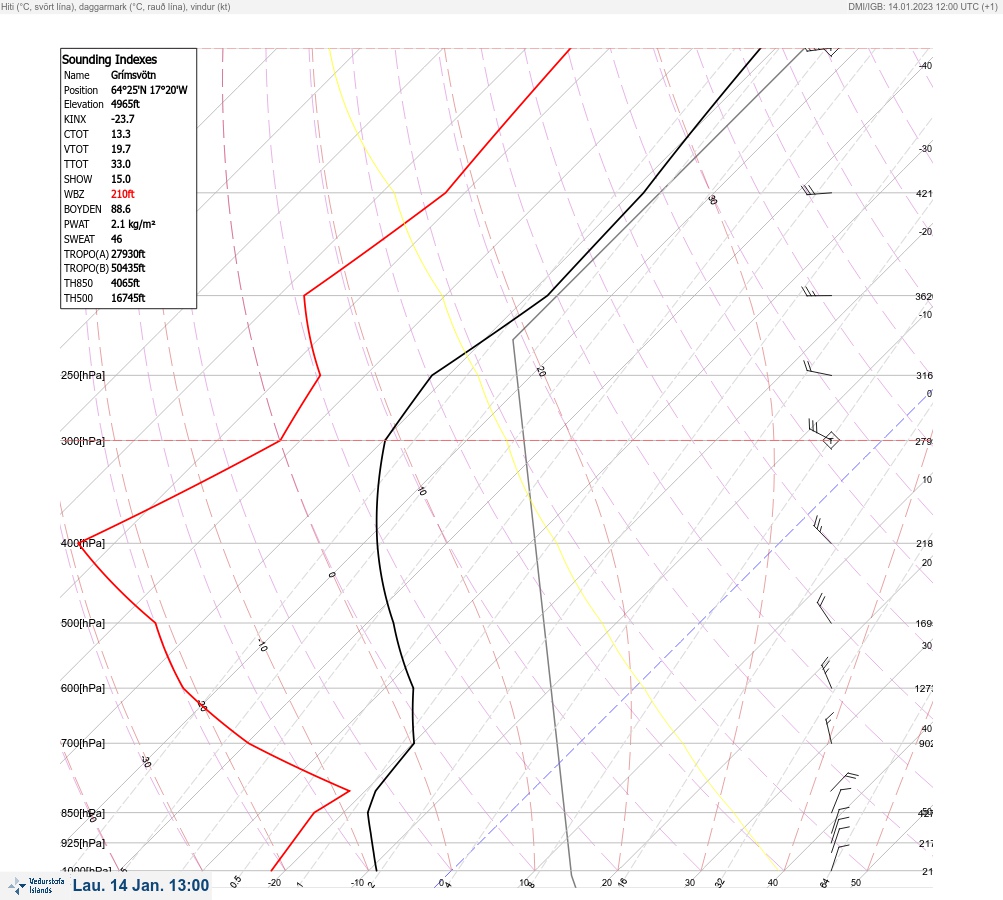Click the CTOT value 13.3
The height and width of the screenshot is (900, 1003).
pos(121,134)
